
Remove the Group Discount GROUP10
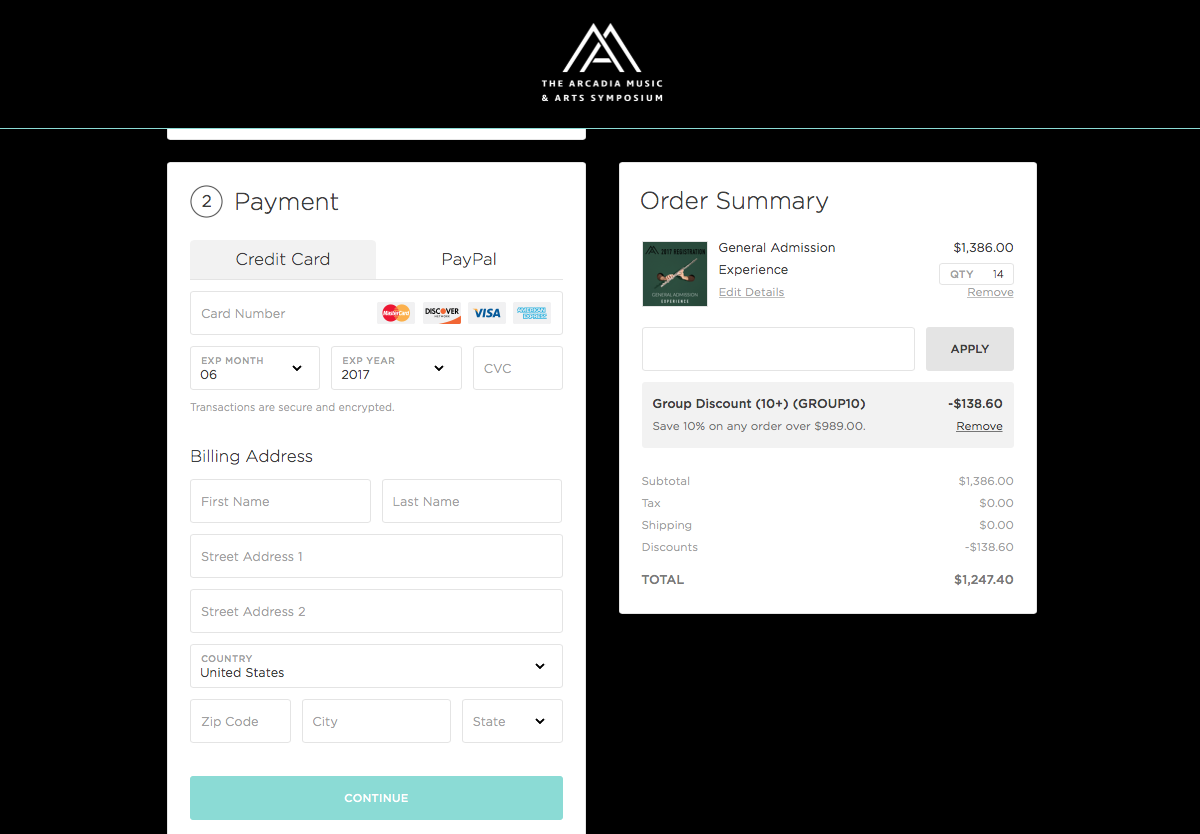point(979,426)
